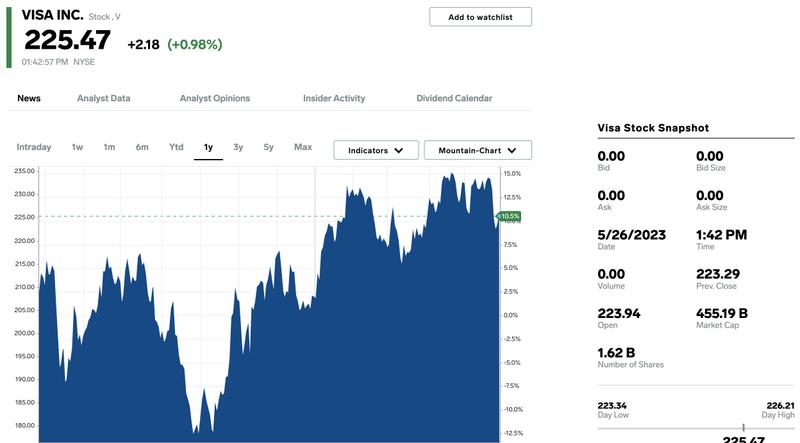
Task: Click the +2.18 price change value
Action: pyautogui.click(x=143, y=44)
